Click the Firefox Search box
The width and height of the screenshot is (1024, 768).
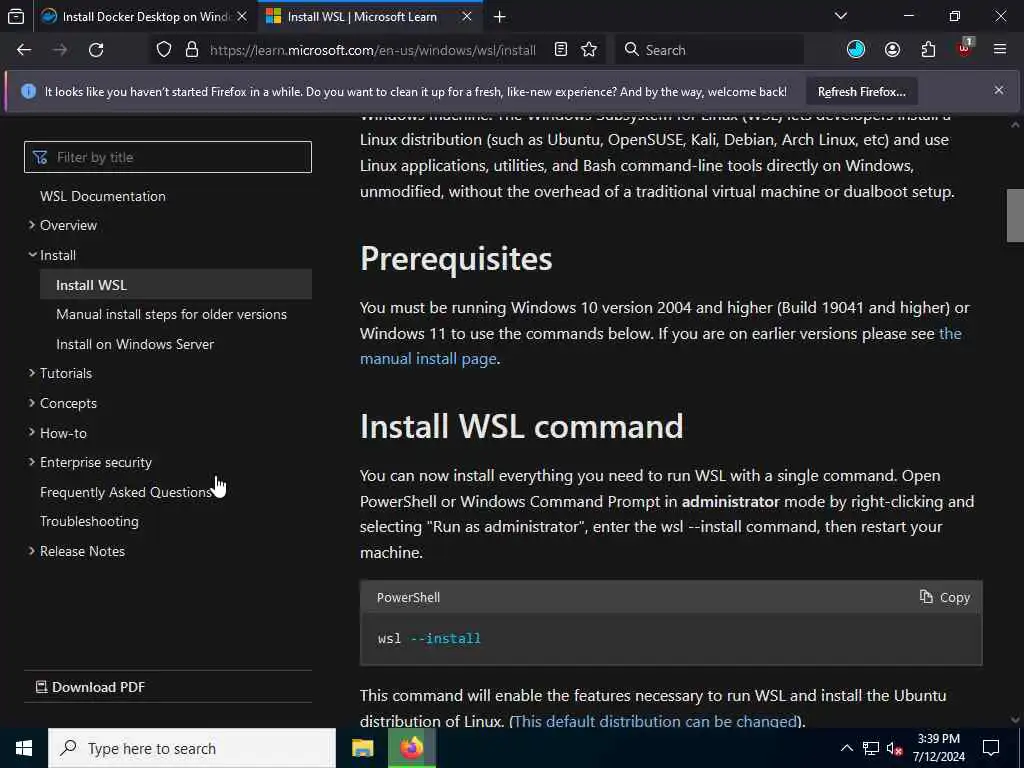tap(709, 50)
